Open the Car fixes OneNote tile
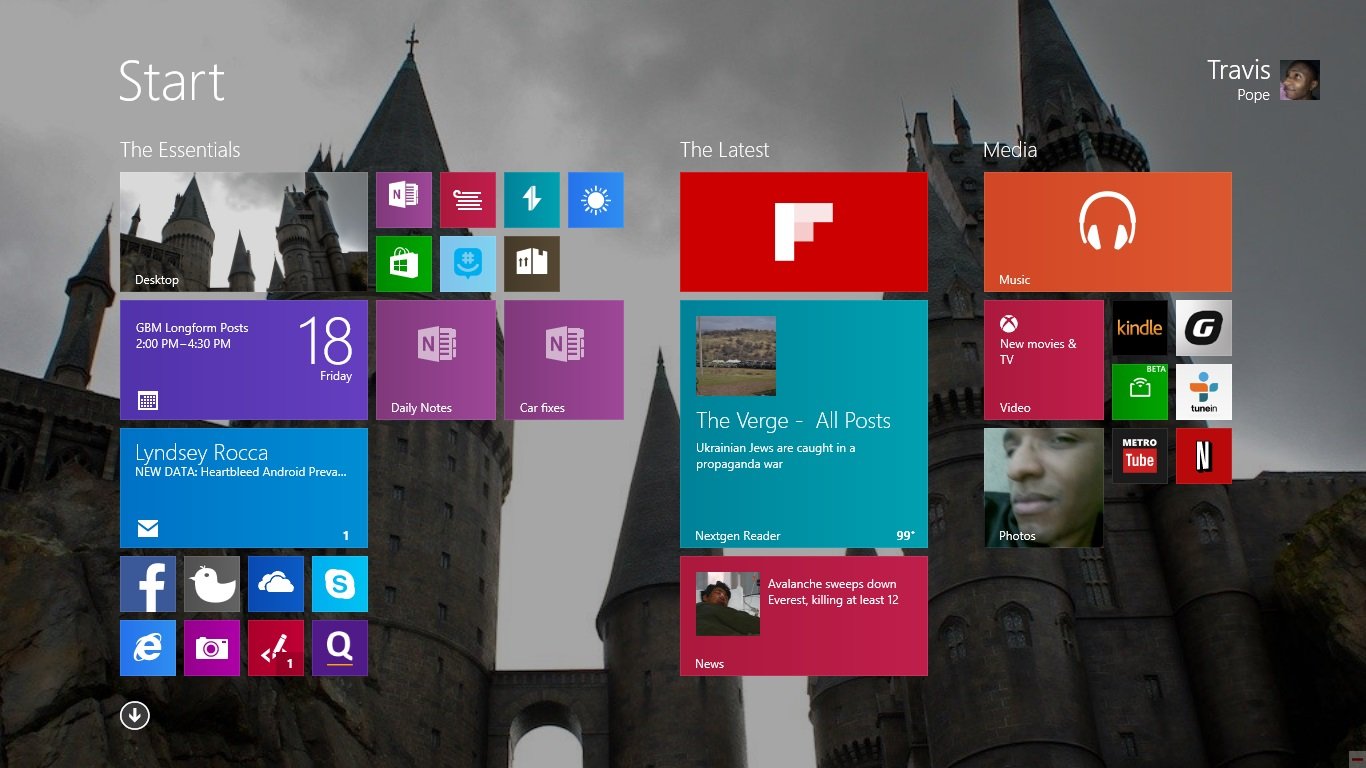The height and width of the screenshot is (768, 1366). click(x=564, y=360)
